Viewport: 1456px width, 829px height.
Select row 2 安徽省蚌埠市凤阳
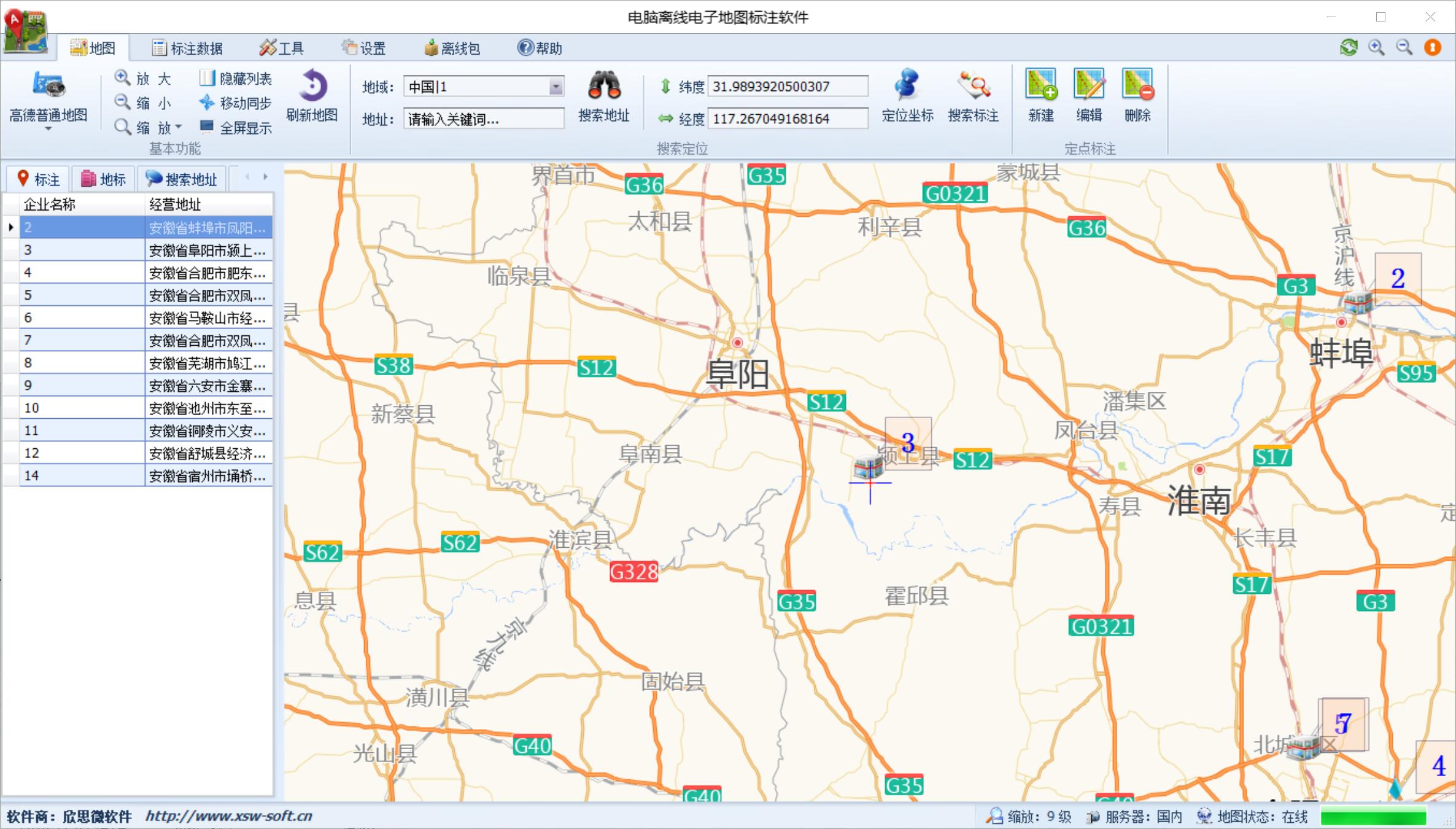point(146,227)
